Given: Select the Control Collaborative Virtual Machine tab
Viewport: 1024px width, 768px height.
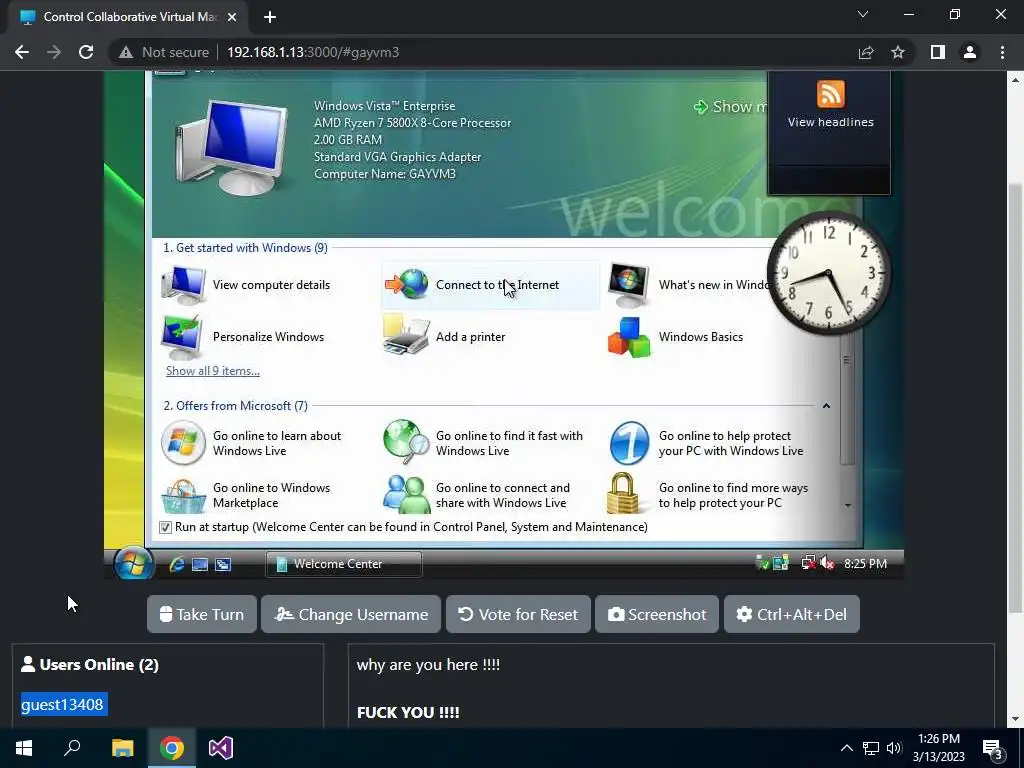Looking at the screenshot, I should point(129,17).
